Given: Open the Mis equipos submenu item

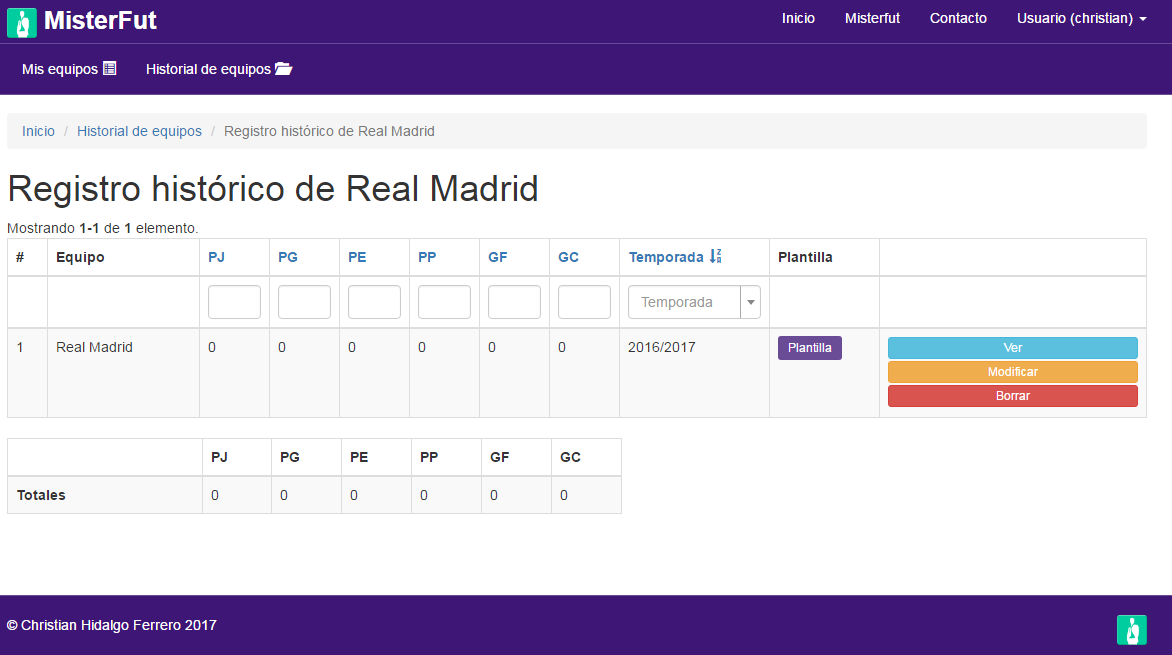Looking at the screenshot, I should point(69,69).
